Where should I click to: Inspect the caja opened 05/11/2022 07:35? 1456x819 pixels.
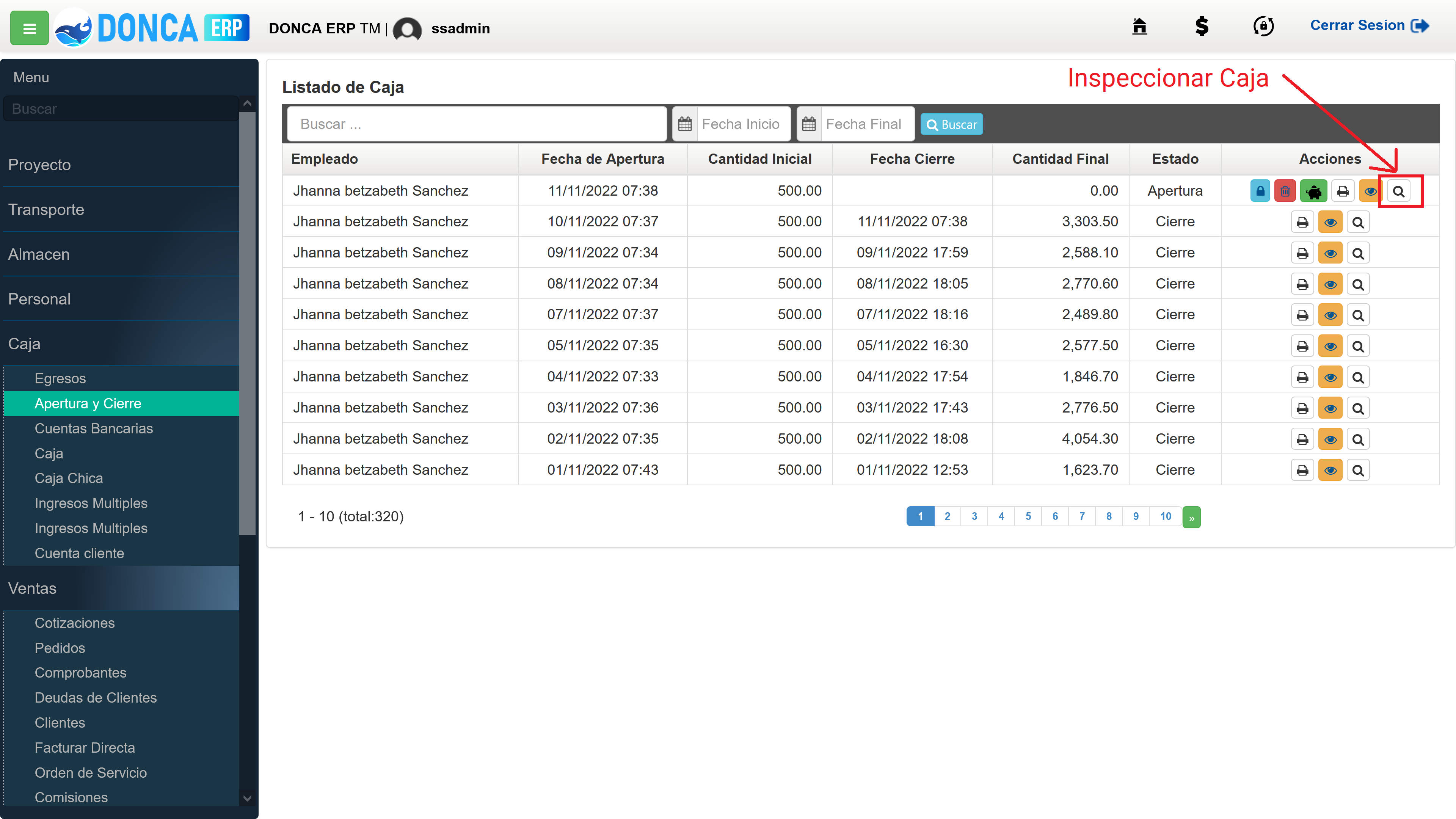point(1358,346)
